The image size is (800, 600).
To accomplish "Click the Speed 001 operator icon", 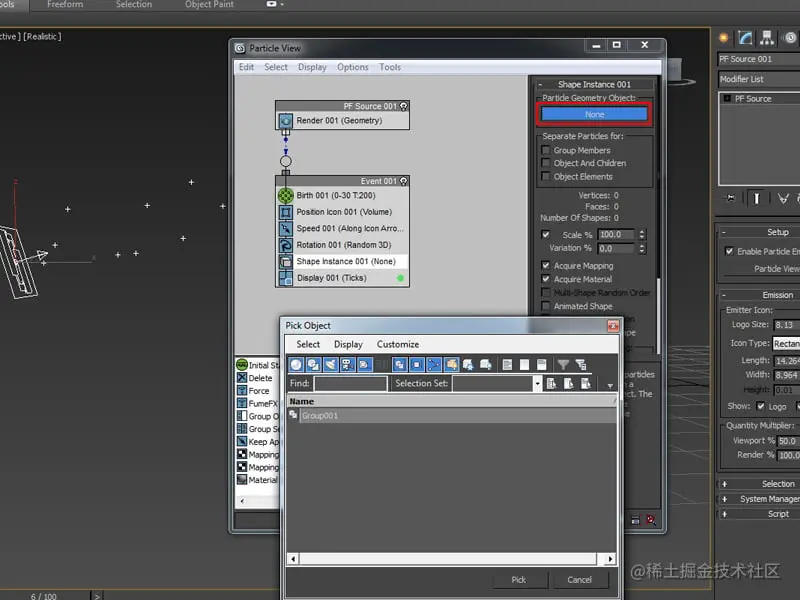I will (286, 229).
